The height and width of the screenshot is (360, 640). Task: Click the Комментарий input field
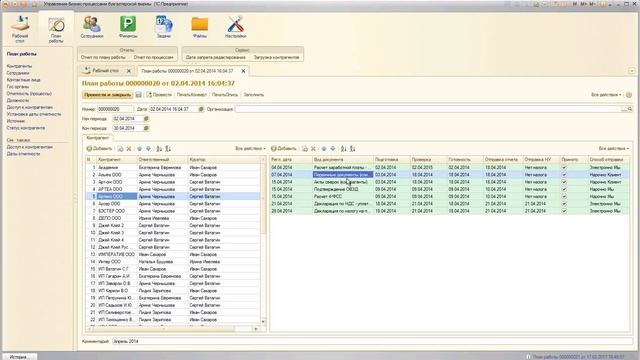pyautogui.click(x=372, y=341)
